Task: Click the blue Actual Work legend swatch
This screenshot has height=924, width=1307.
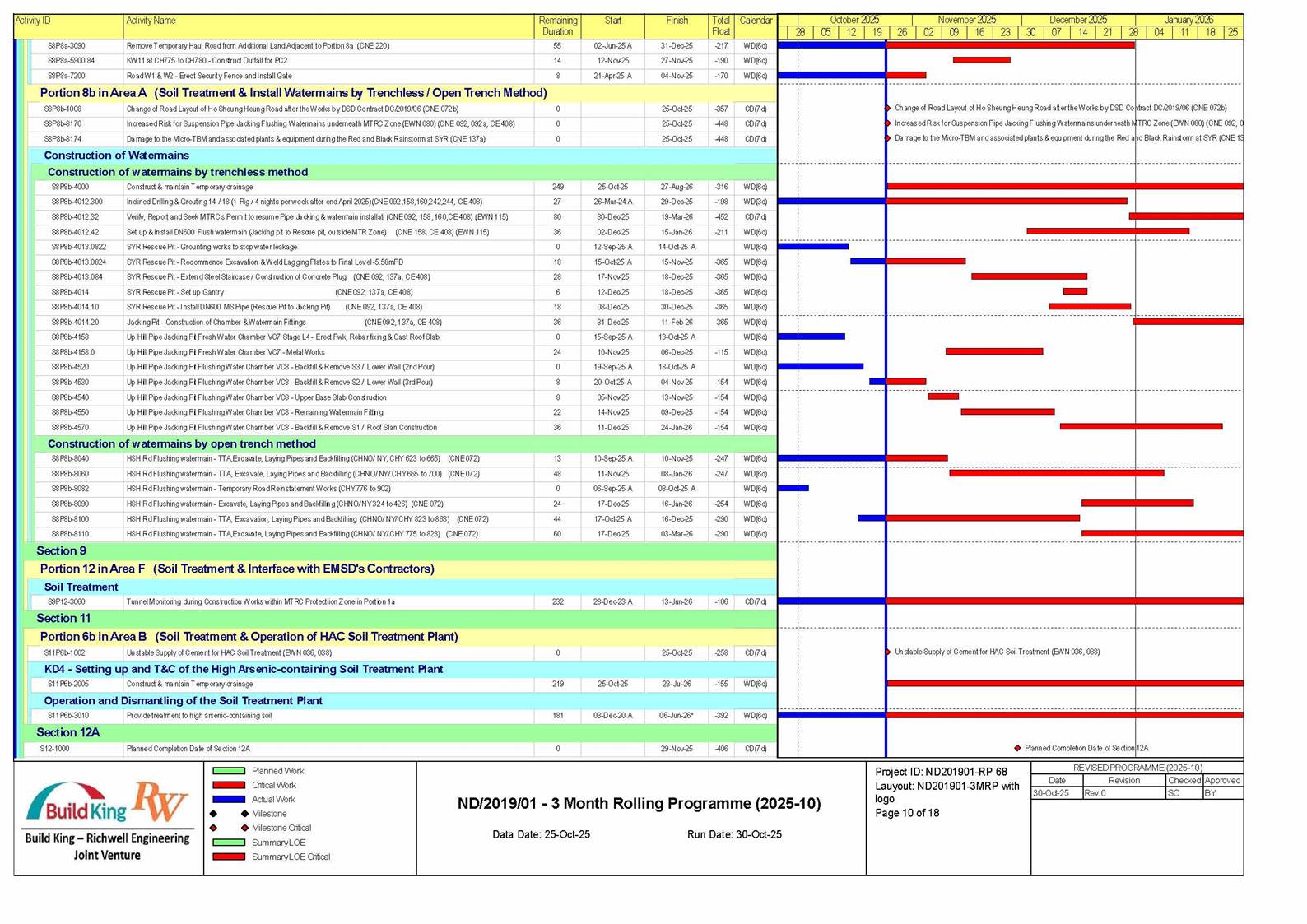Action: [x=229, y=799]
